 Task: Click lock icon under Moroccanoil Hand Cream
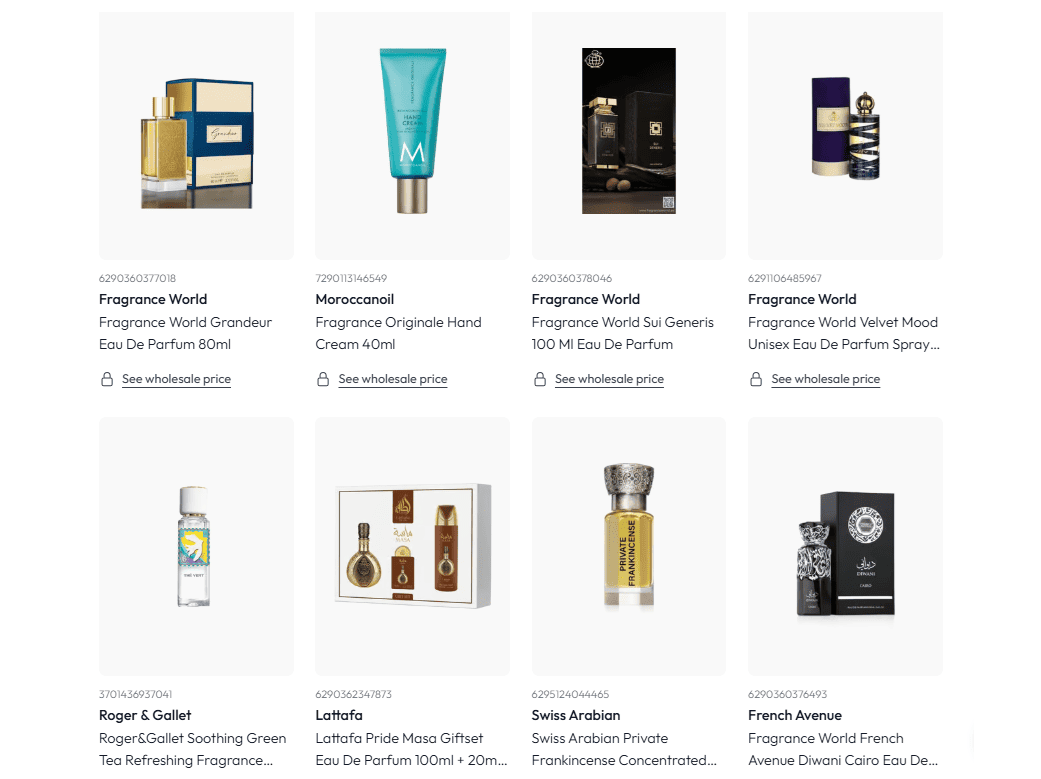(323, 379)
